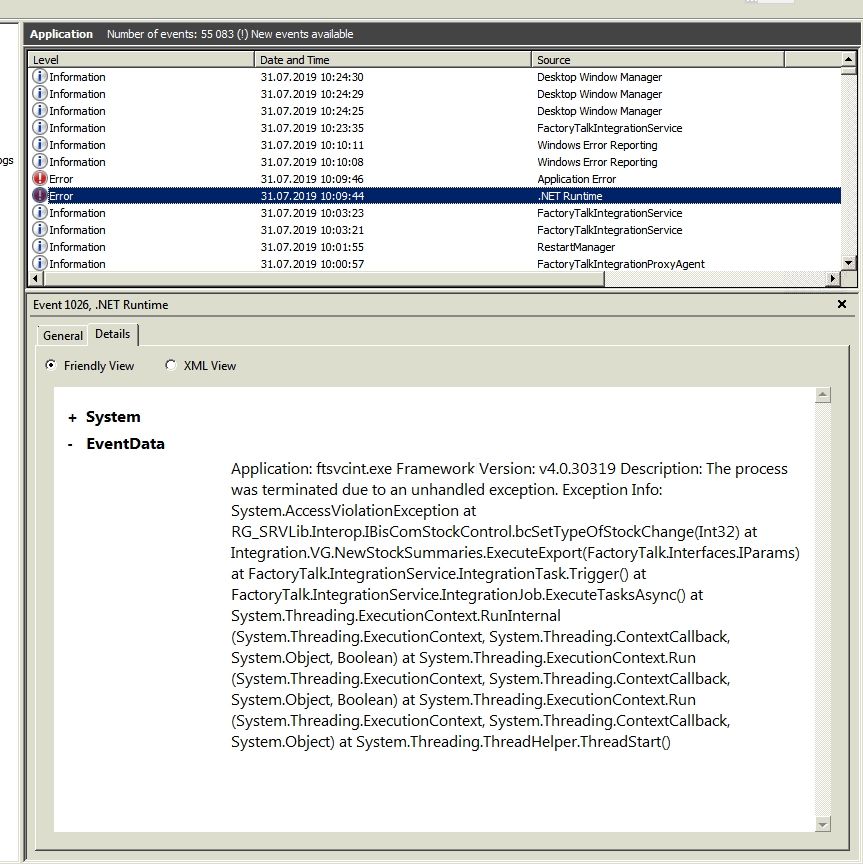The image size is (863, 864).
Task: Select the FactoryTalkIntegrationProxyAgent source cell
Action: pos(621,264)
